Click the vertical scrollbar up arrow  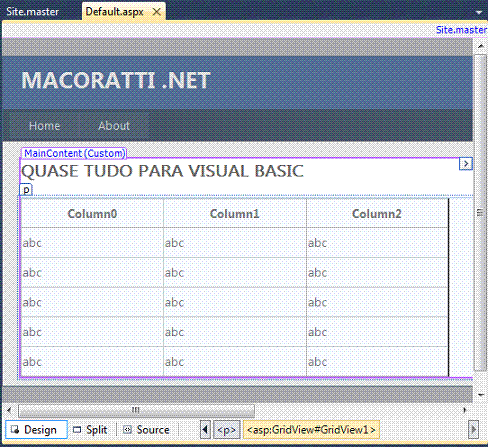480,46
